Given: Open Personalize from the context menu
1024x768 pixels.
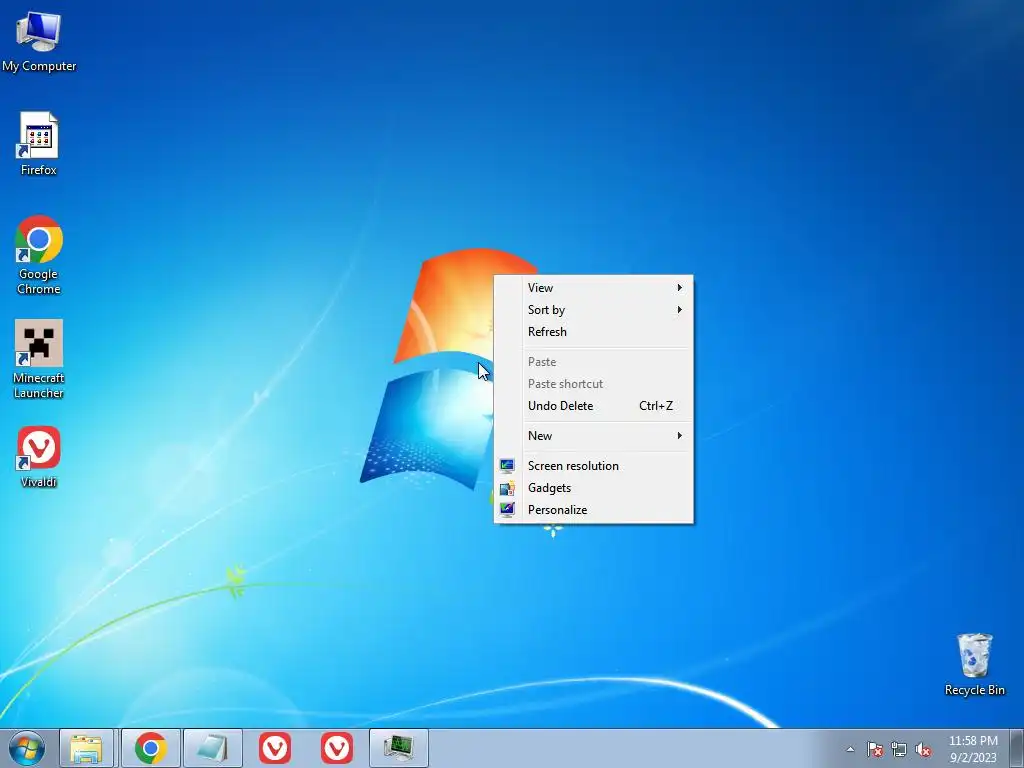Looking at the screenshot, I should tap(594, 510).
